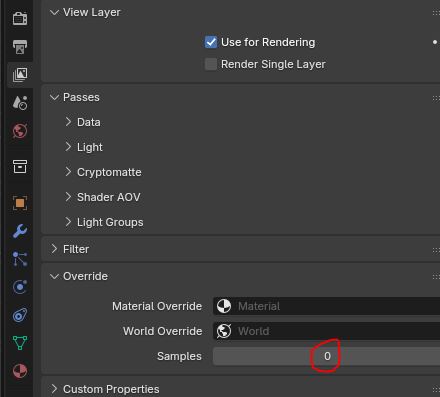Screen dimensions: 440x397
Task: Click the animate dot beside Use for Rendering
Action: point(435,42)
